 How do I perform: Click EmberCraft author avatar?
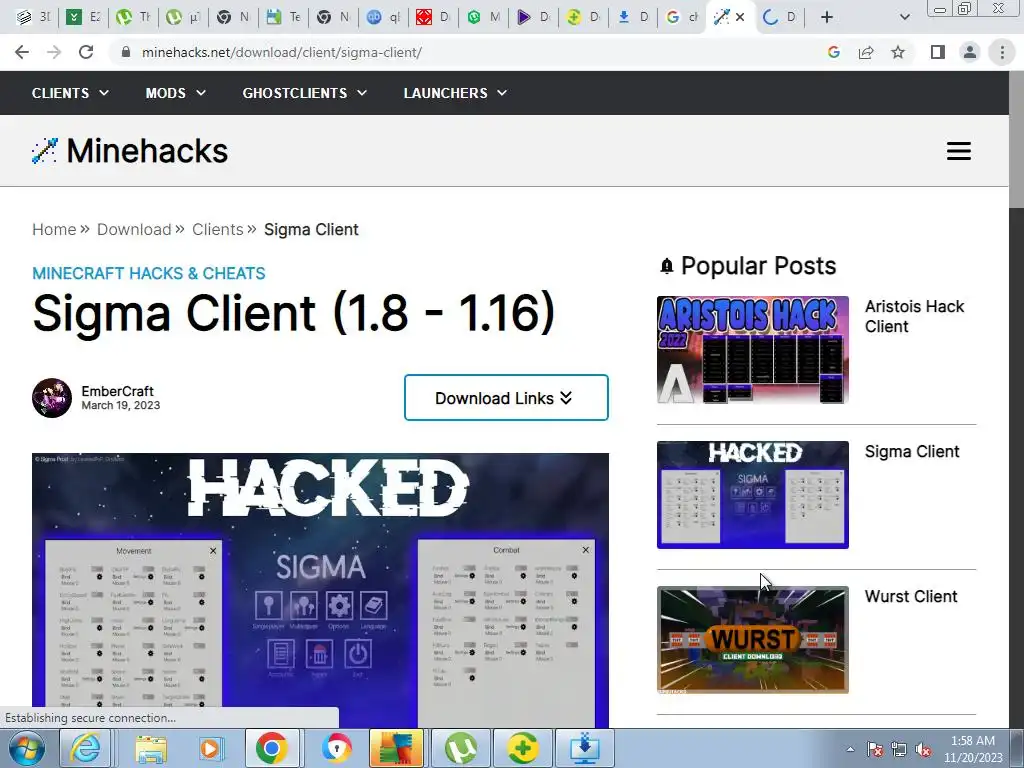(52, 398)
